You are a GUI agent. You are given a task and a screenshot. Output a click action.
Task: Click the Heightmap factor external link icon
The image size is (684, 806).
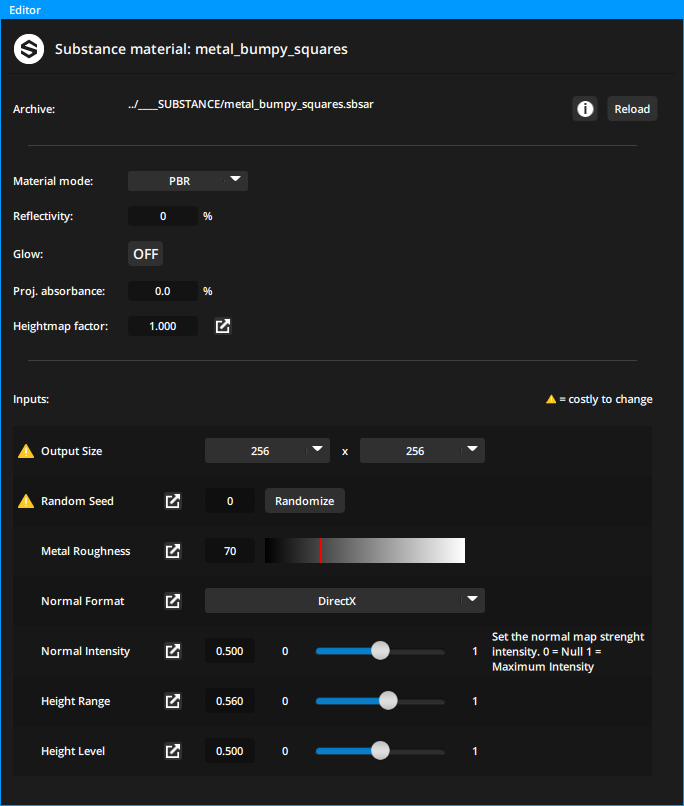coord(223,326)
